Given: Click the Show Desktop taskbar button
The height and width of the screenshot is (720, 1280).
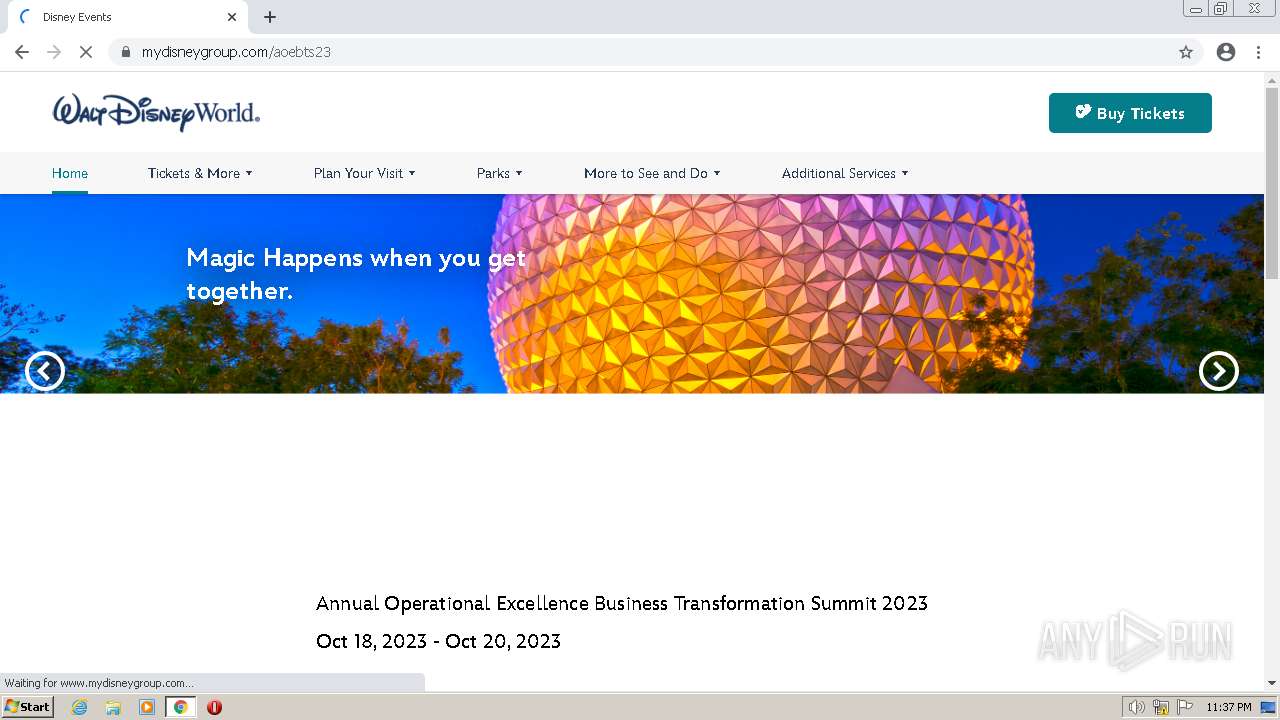Looking at the screenshot, I should 1269,707.
